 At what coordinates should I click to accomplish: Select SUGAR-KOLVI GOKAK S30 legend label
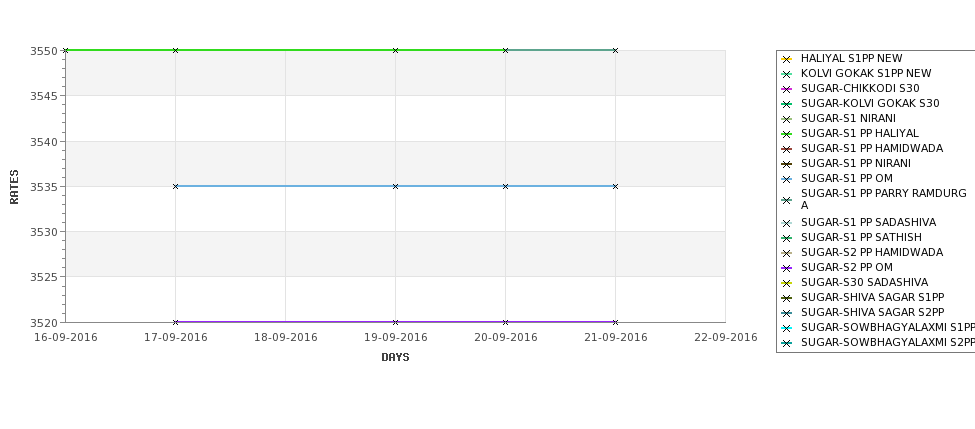tap(870, 103)
